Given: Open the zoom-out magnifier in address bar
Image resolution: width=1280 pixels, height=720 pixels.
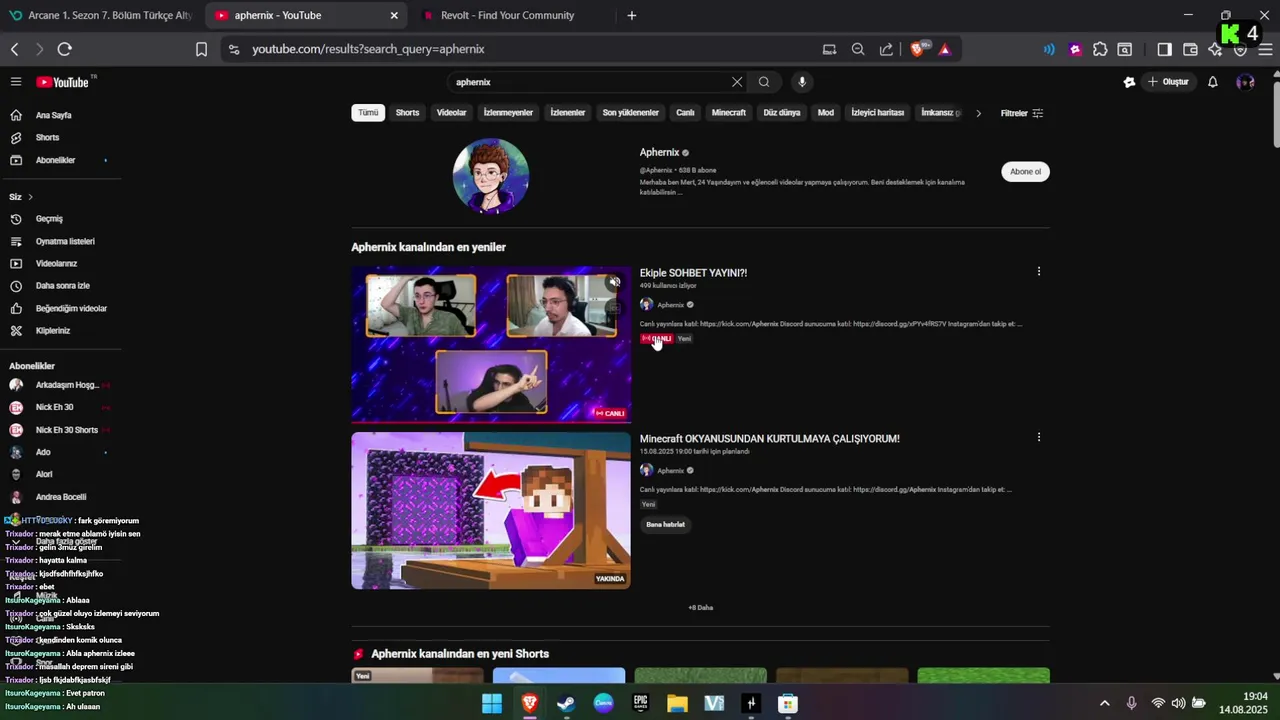Looking at the screenshot, I should [x=858, y=49].
